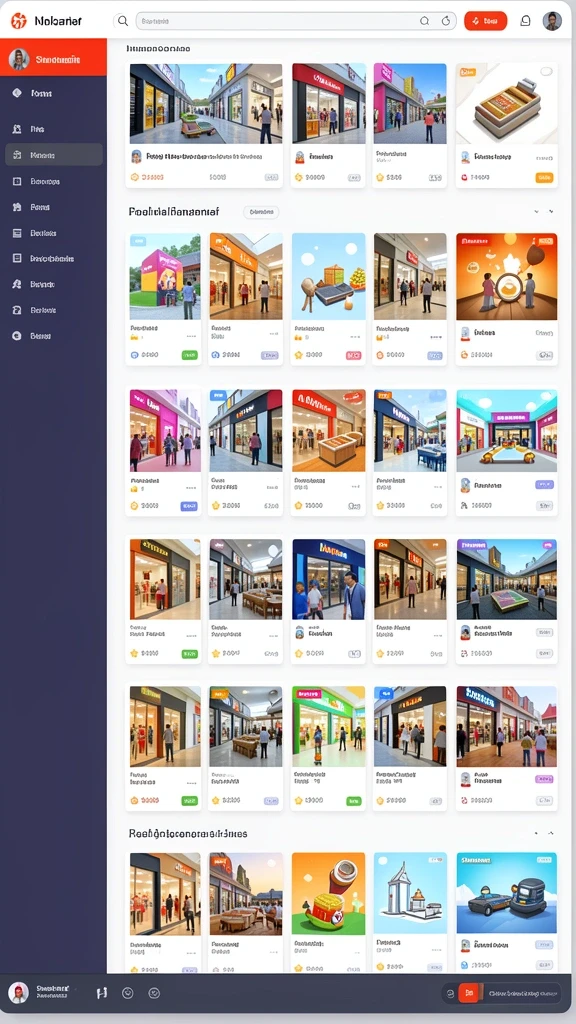Click the second circular icon in the bottom bar
576x1024 pixels.
coord(154,993)
